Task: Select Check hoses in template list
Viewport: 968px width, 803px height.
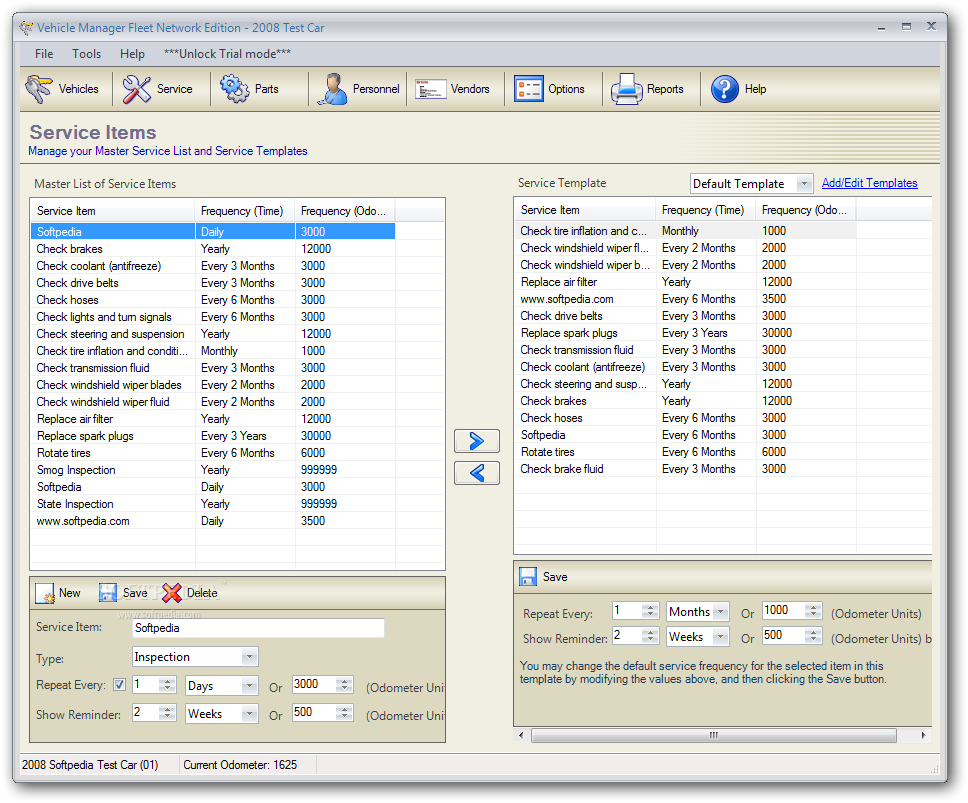Action: click(685, 418)
